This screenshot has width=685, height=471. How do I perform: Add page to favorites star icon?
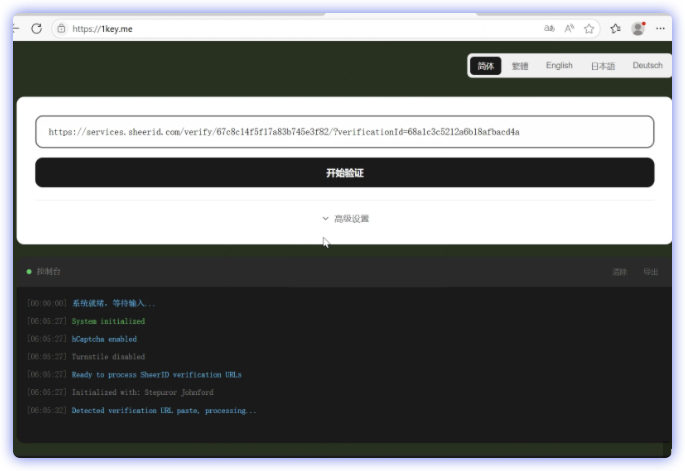(590, 29)
